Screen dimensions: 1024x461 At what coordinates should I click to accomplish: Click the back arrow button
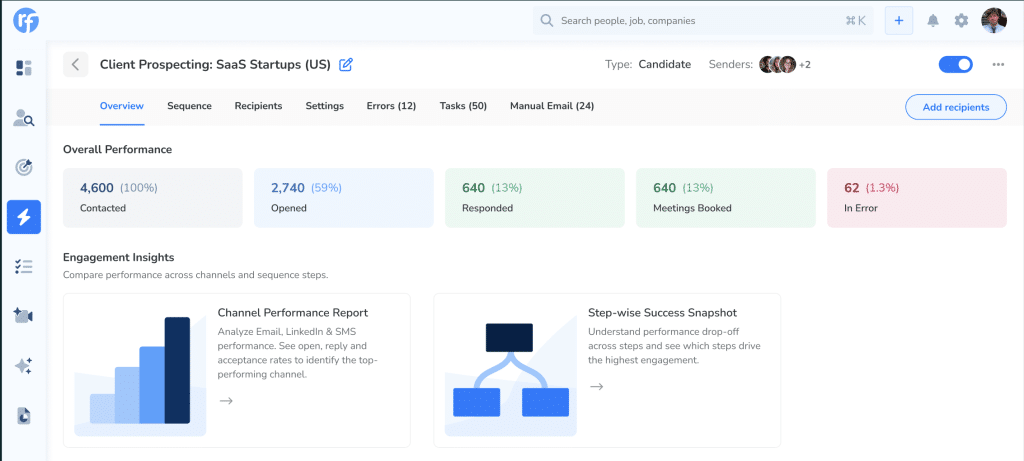tap(76, 65)
